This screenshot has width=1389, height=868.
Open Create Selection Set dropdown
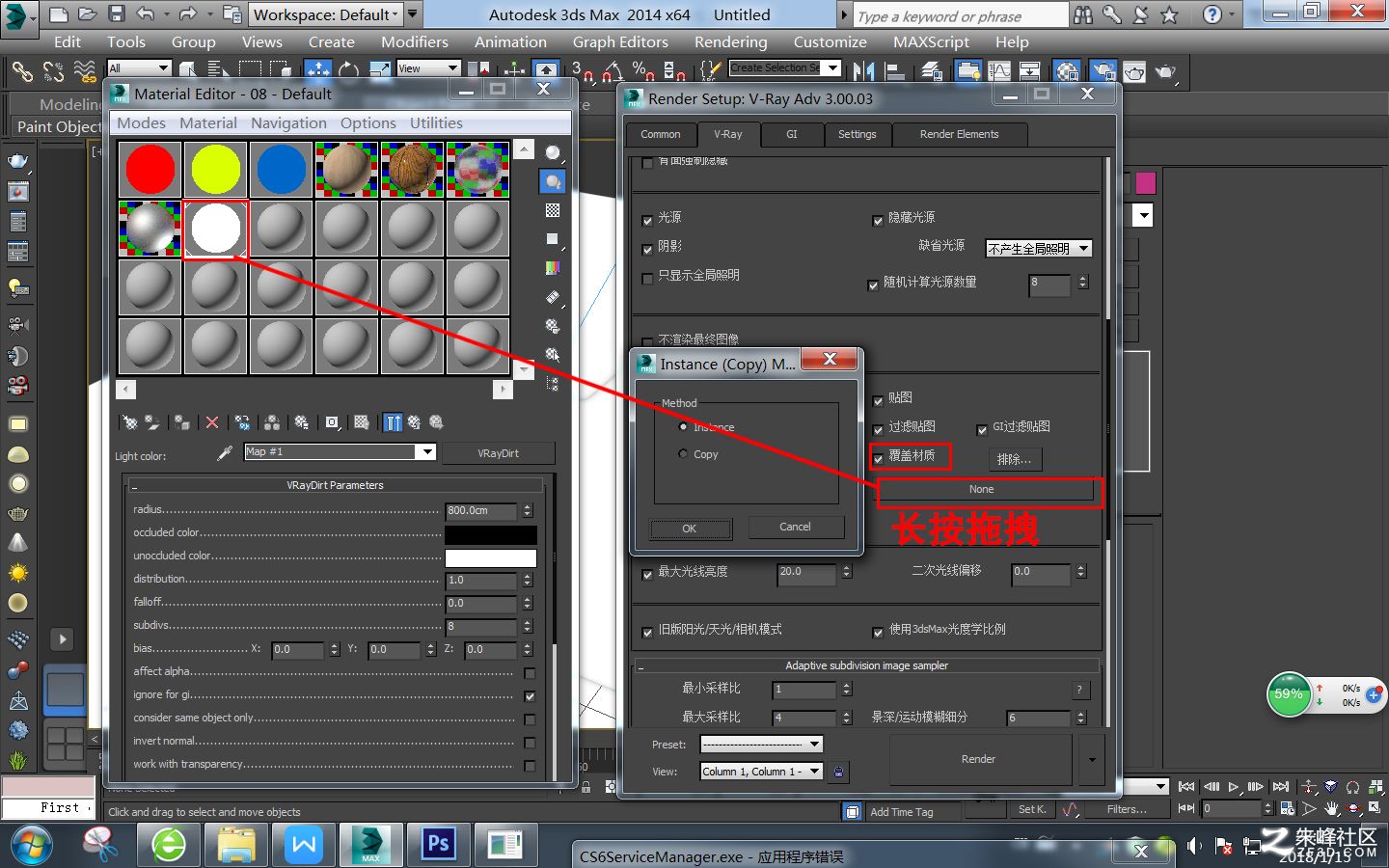click(x=784, y=68)
